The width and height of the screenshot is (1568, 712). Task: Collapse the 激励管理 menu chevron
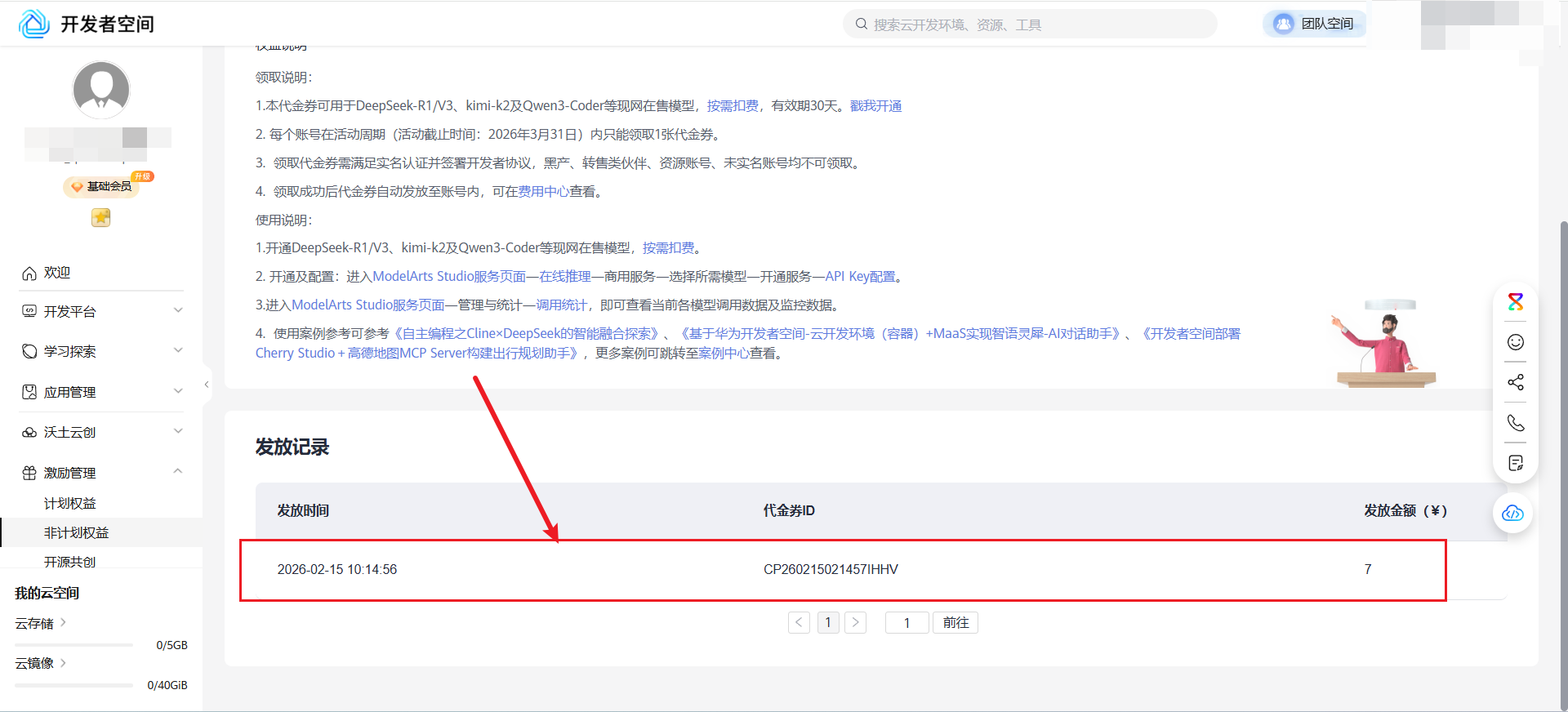[178, 471]
